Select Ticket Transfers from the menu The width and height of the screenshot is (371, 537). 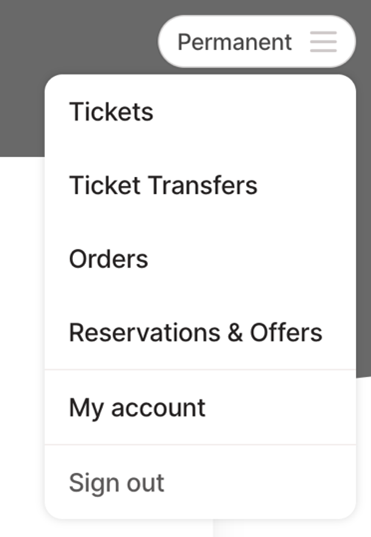[200, 185]
